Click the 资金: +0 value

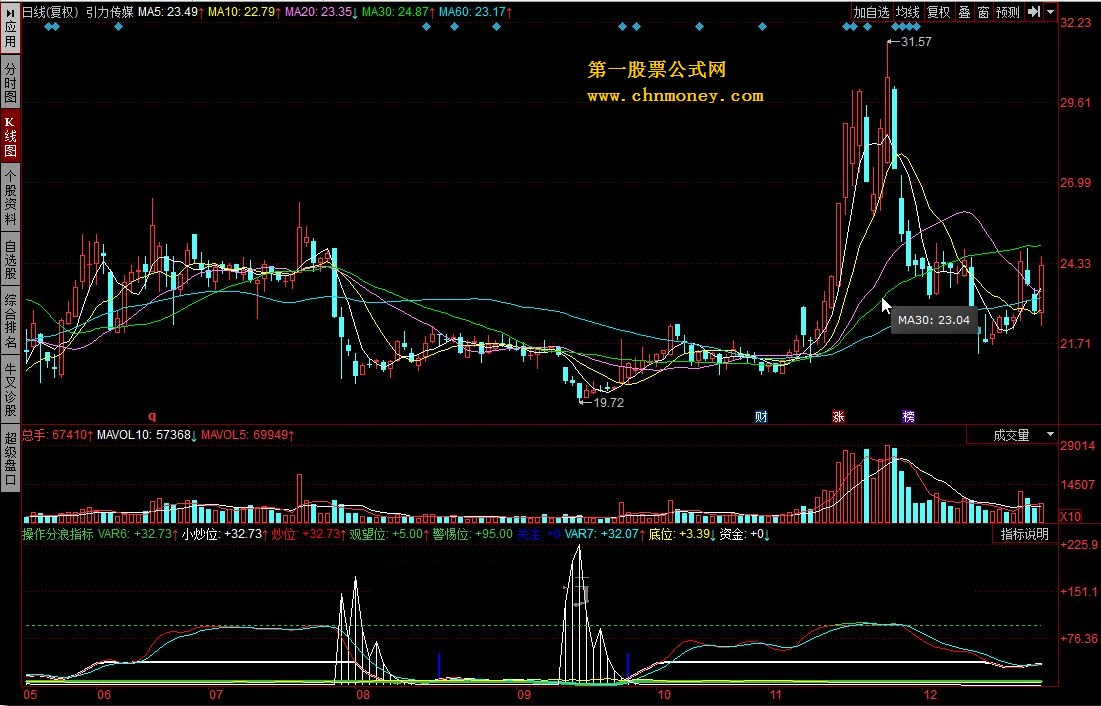pyautogui.click(x=745, y=534)
